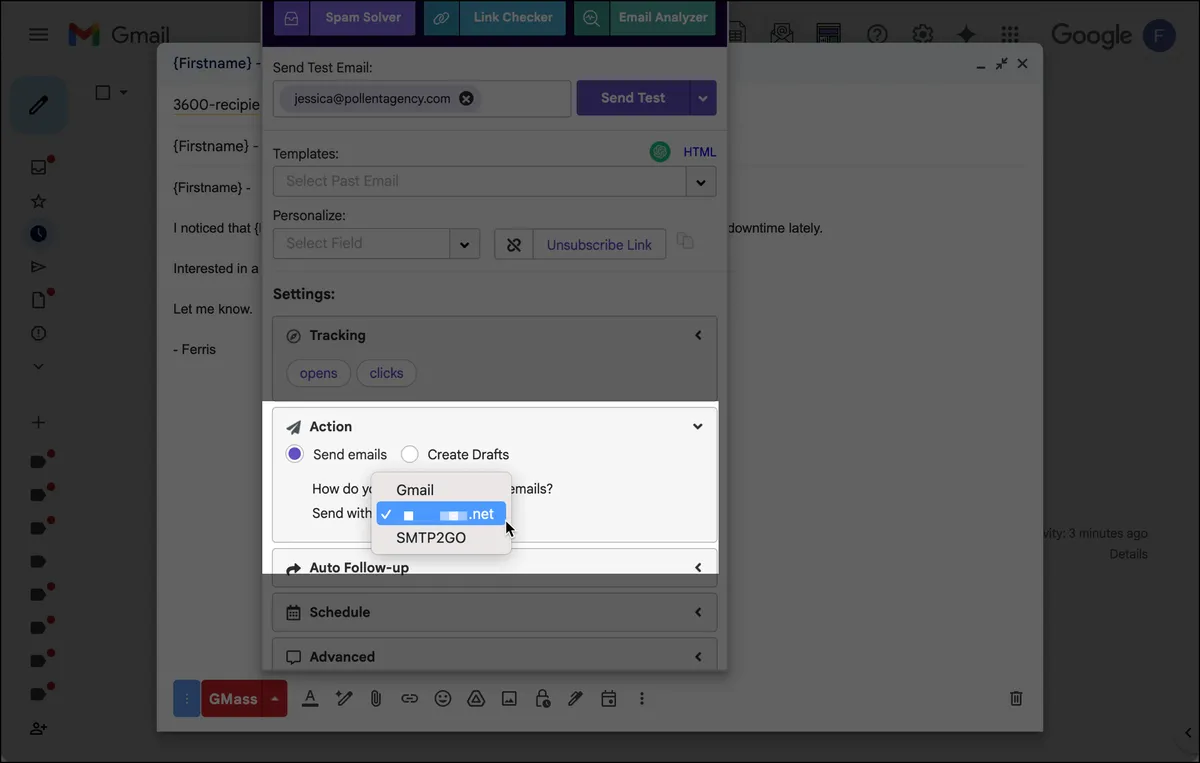Screen dimensions: 1200x763
Task: Click the Send Test button
Action: pyautogui.click(x=633, y=98)
